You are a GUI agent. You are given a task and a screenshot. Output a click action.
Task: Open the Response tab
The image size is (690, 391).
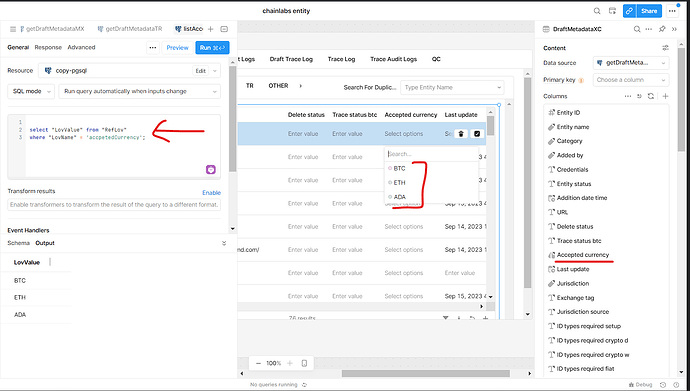[x=48, y=48]
